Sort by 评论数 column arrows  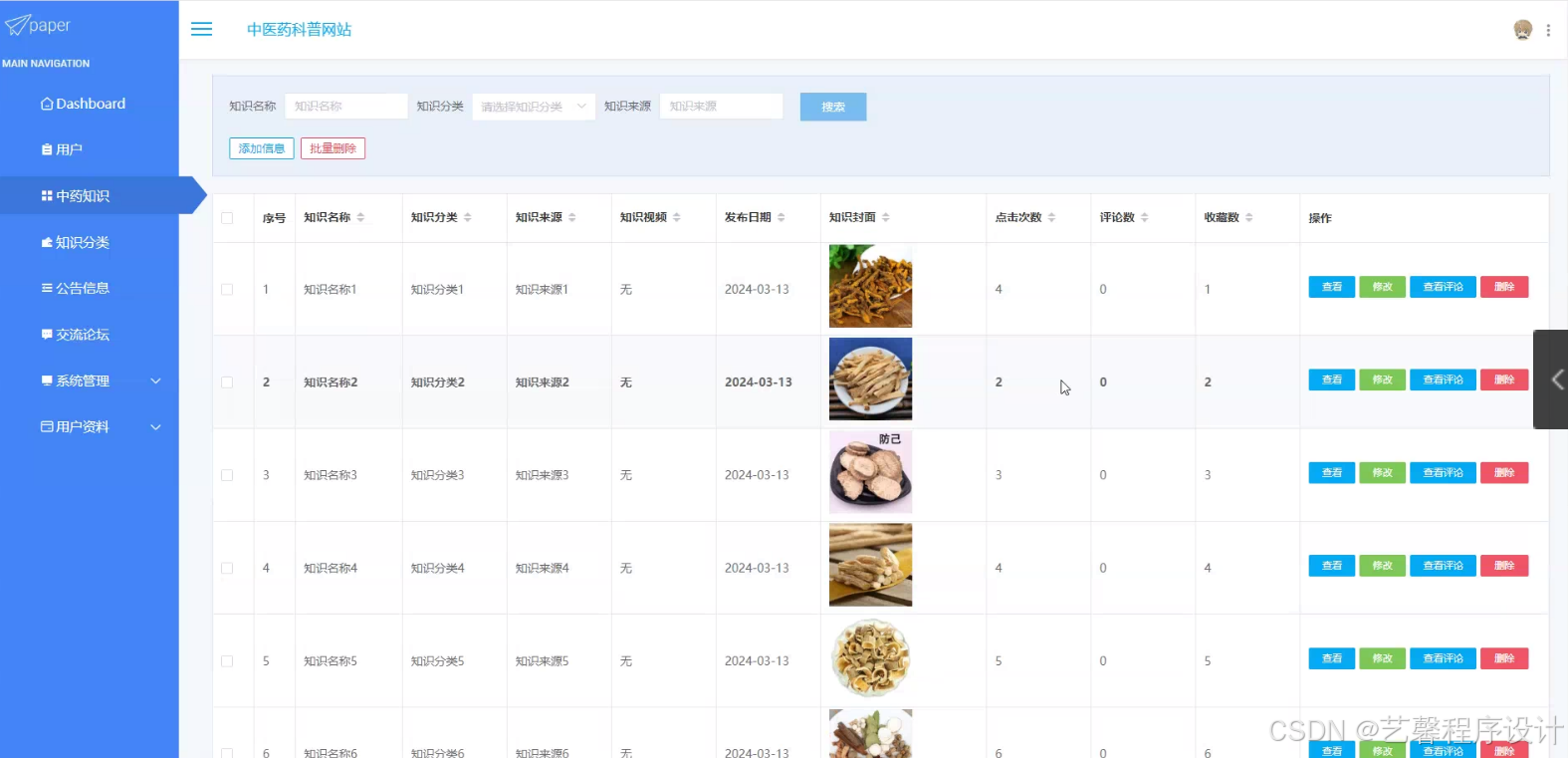(1144, 217)
